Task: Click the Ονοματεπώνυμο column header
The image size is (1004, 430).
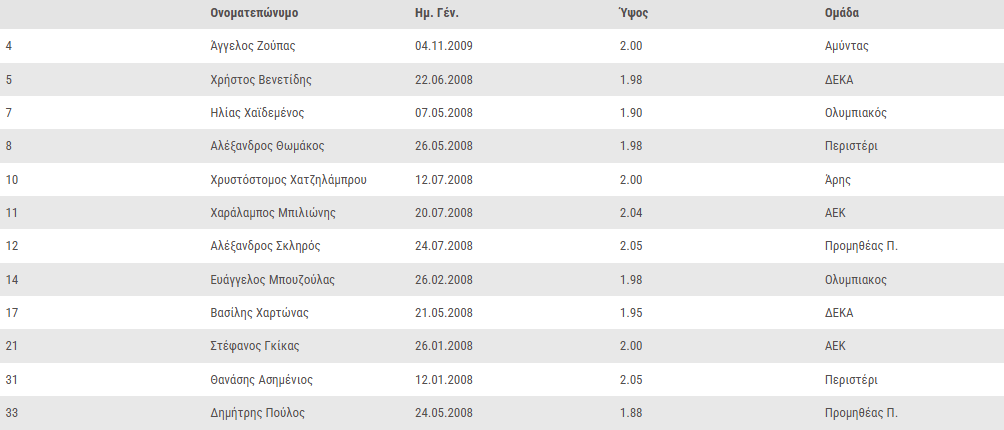Action: (x=254, y=13)
